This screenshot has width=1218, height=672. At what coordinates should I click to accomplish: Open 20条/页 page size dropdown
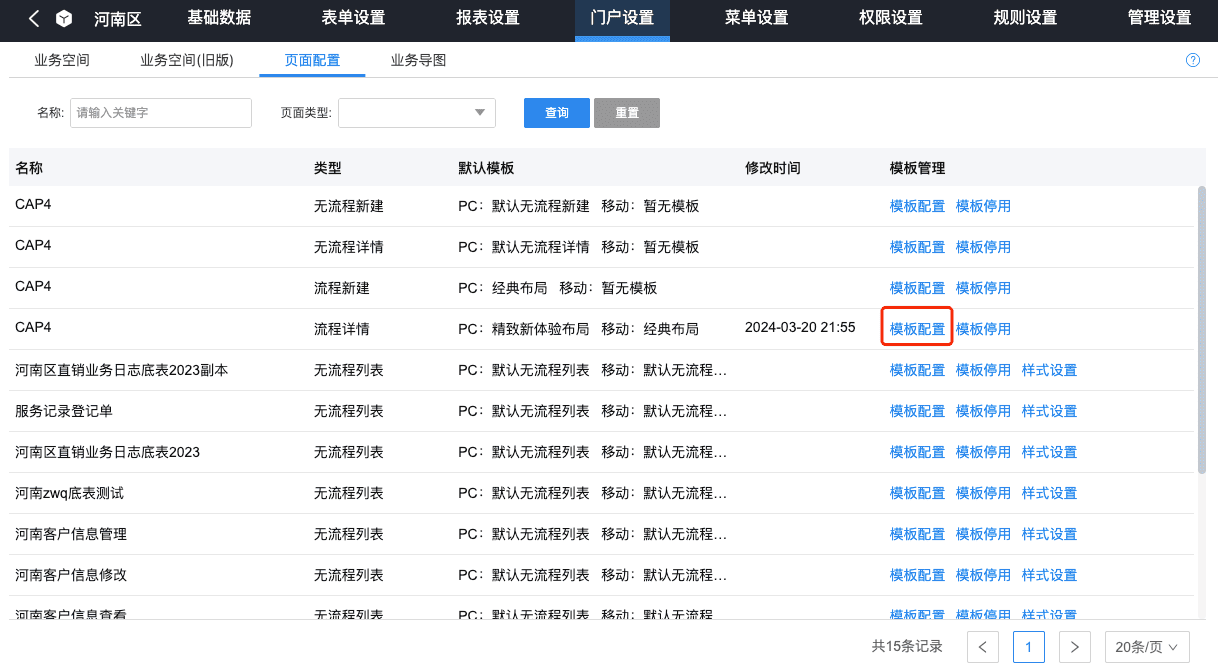click(1147, 647)
